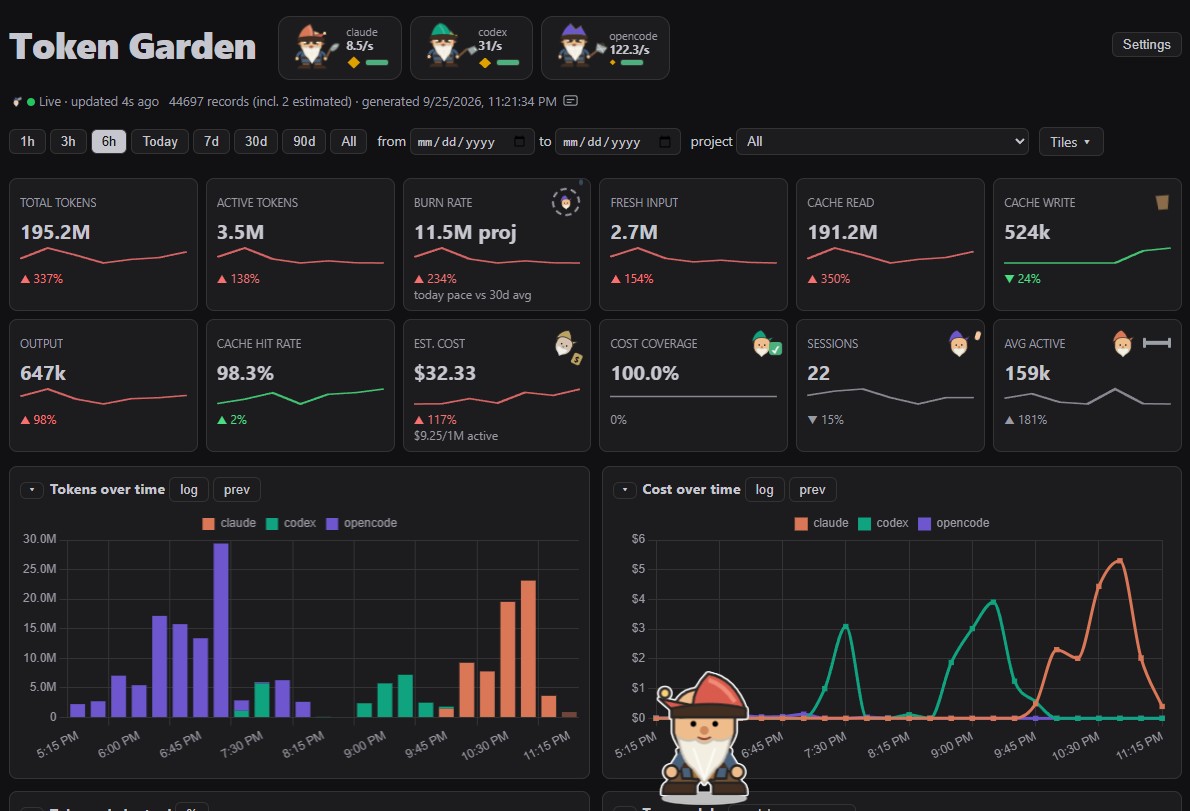The width and height of the screenshot is (1190, 811).
Task: Click the tallest orange bar in Tokens chart
Action: click(528, 649)
